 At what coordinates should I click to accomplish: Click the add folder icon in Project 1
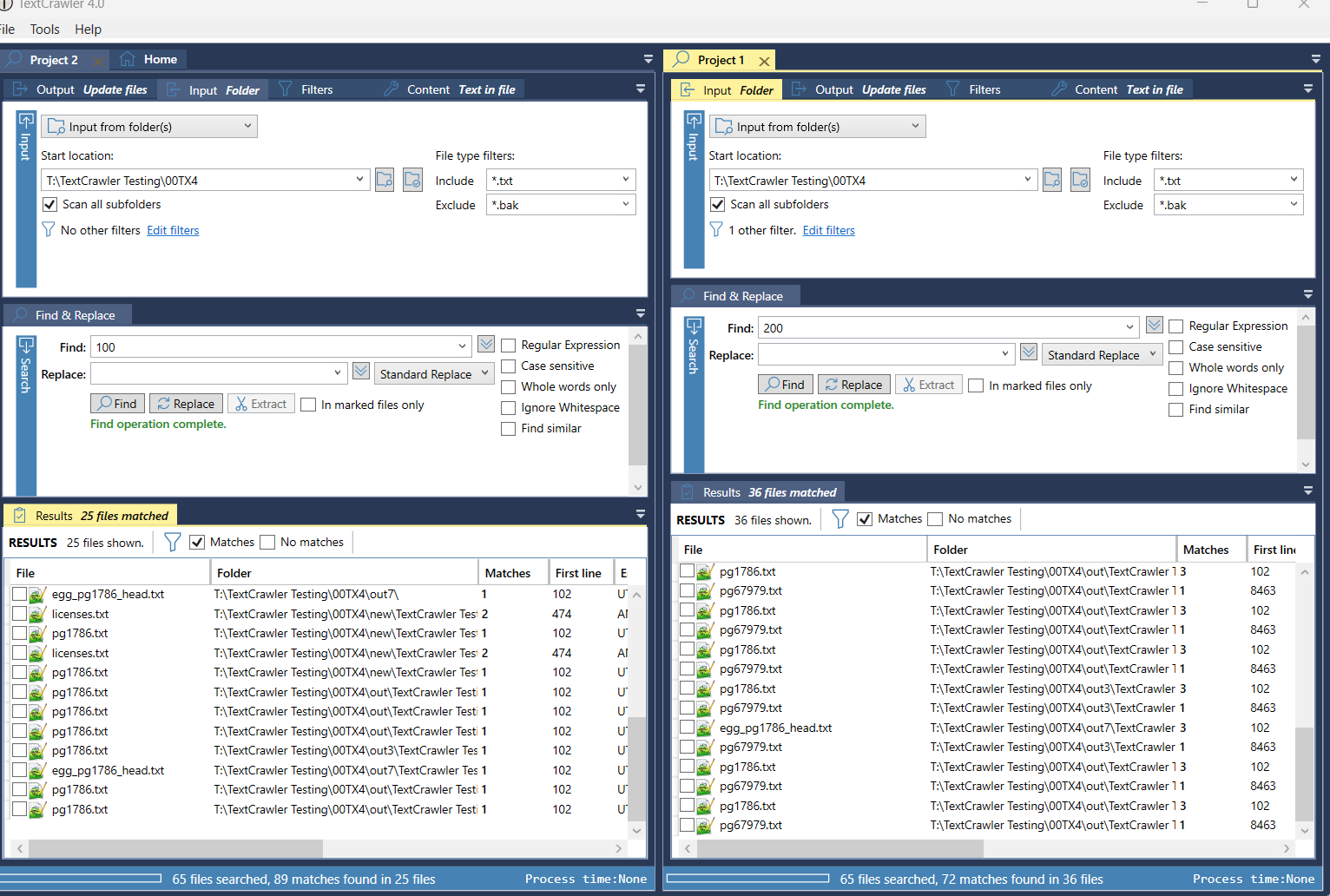(x=1080, y=181)
